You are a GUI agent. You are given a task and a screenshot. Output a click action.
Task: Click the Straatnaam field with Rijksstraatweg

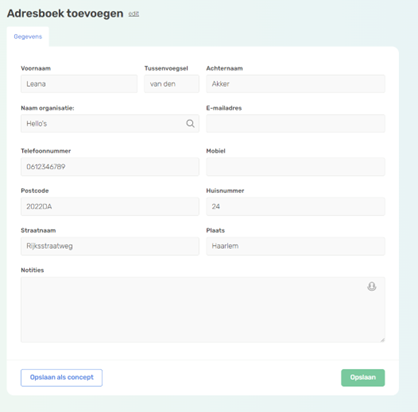pyautogui.click(x=110, y=246)
